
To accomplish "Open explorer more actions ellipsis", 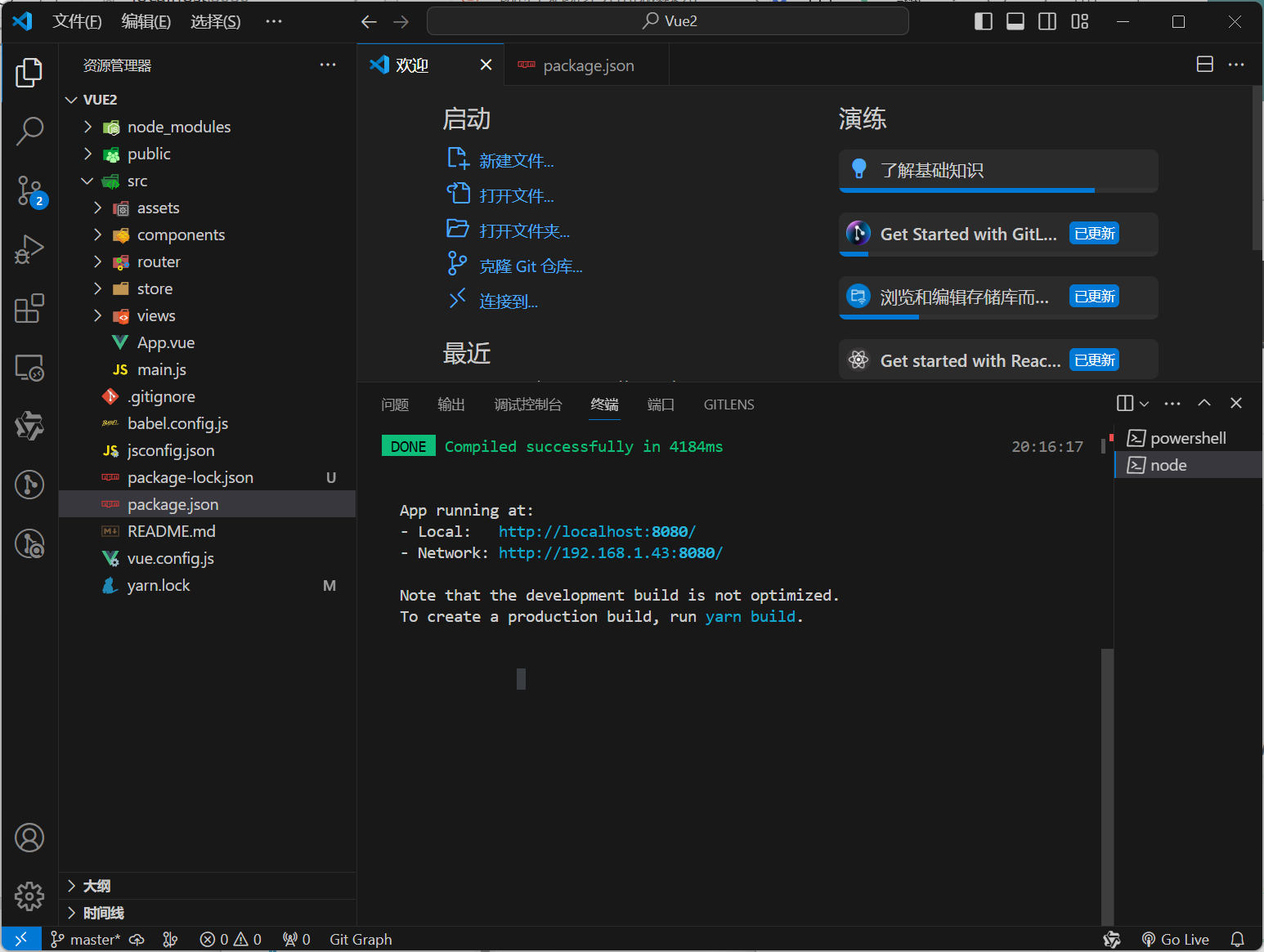I will coord(328,65).
